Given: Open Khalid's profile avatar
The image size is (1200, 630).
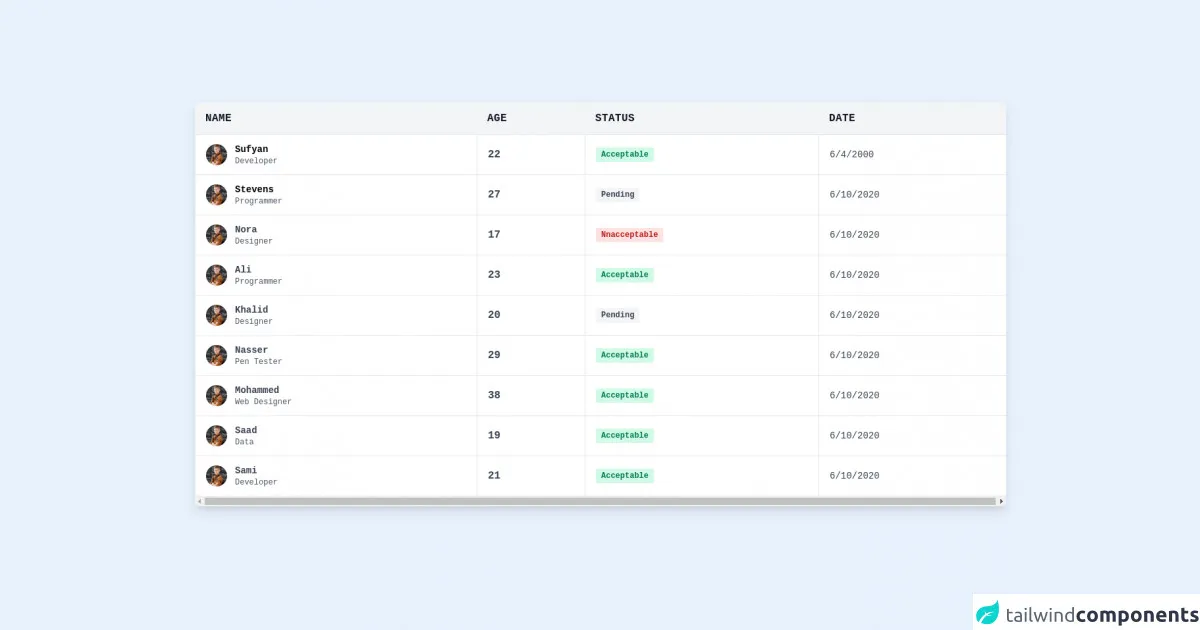Looking at the screenshot, I should (x=216, y=315).
